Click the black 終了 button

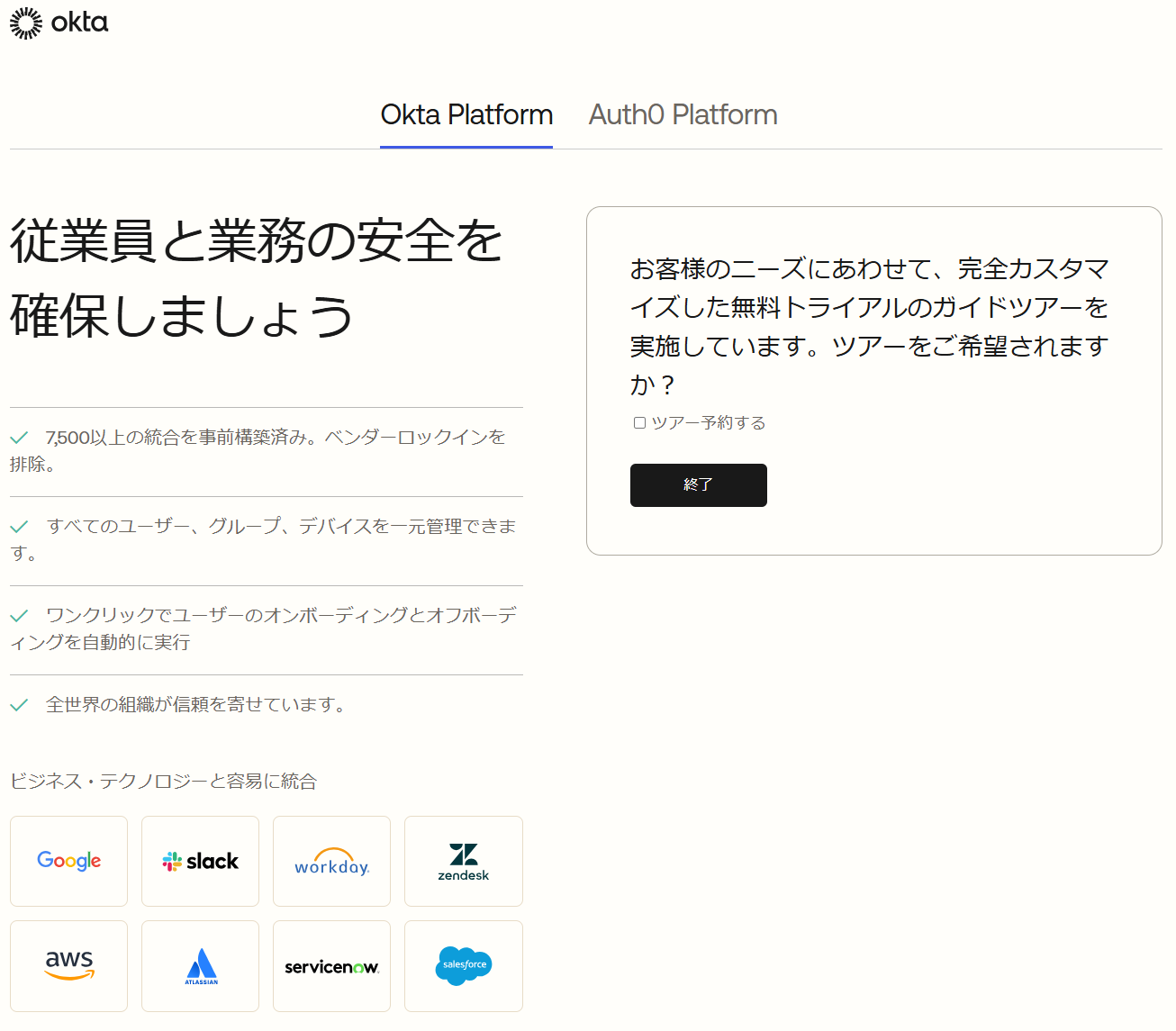pyautogui.click(x=699, y=485)
